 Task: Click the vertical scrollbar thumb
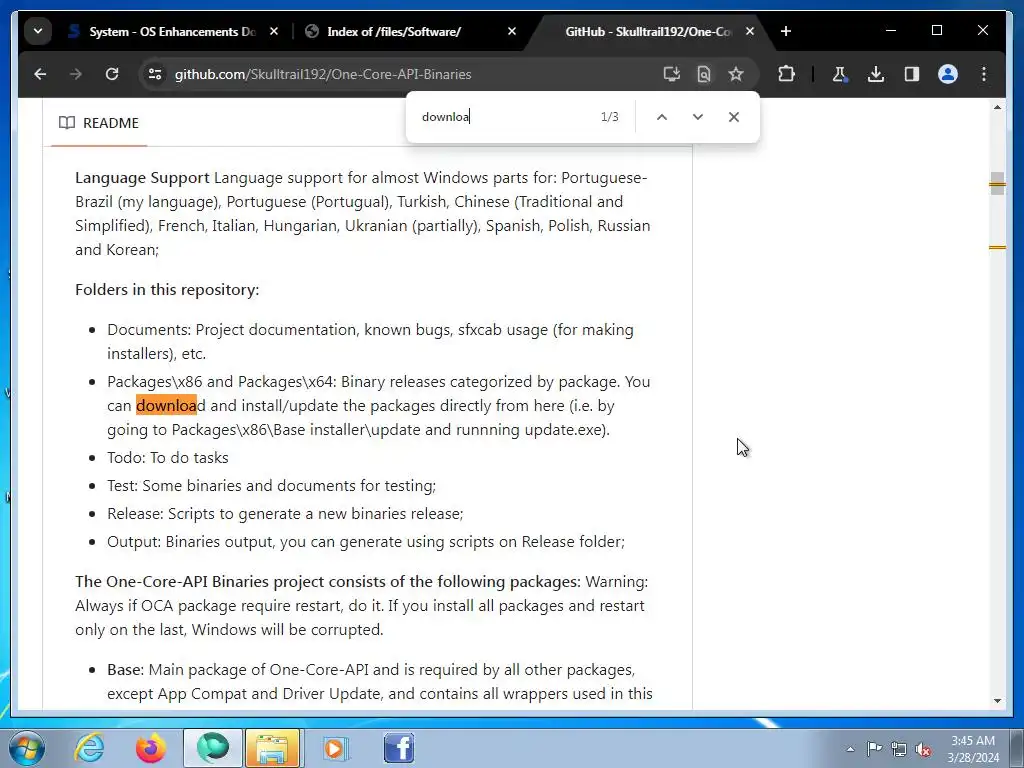point(997,183)
